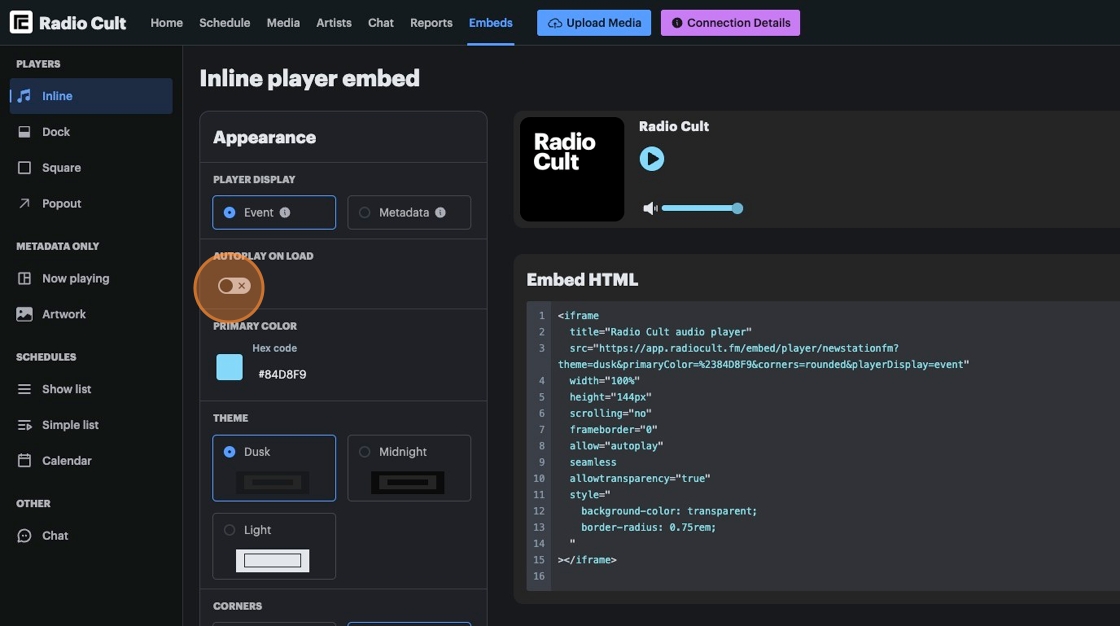The width and height of the screenshot is (1120, 626).
Task: Open the Simple list schedule embed
Action: pyautogui.click(x=91, y=424)
